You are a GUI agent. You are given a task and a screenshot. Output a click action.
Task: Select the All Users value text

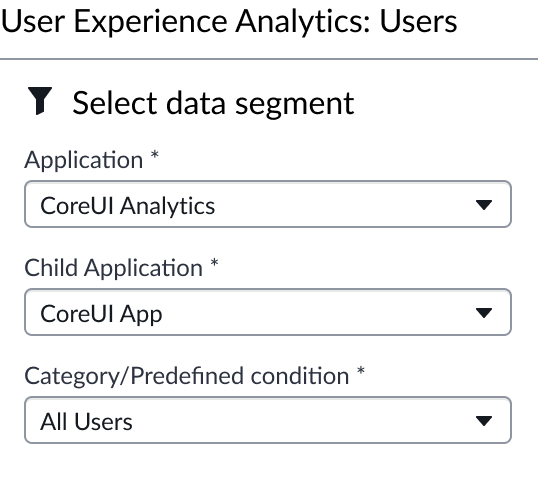tap(86, 422)
